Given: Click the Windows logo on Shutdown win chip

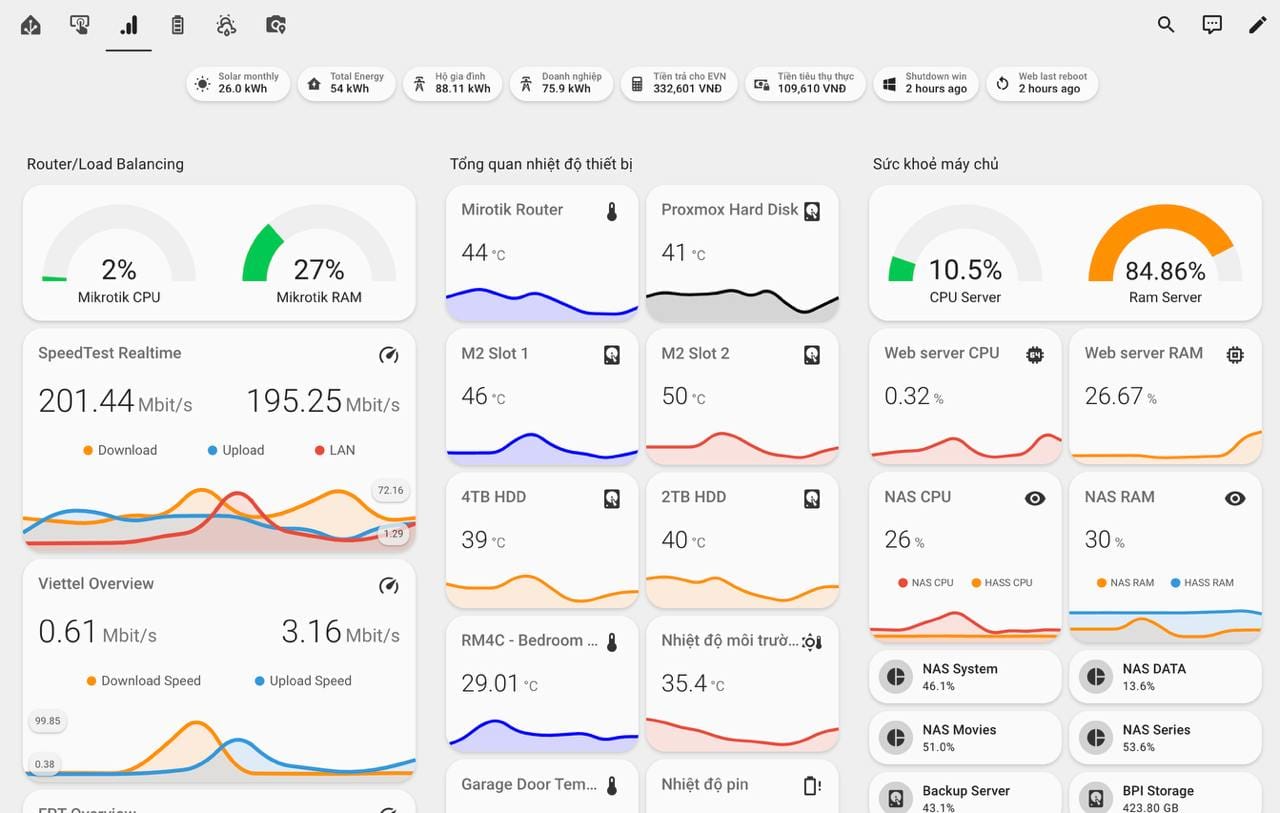Looking at the screenshot, I should tap(890, 84).
